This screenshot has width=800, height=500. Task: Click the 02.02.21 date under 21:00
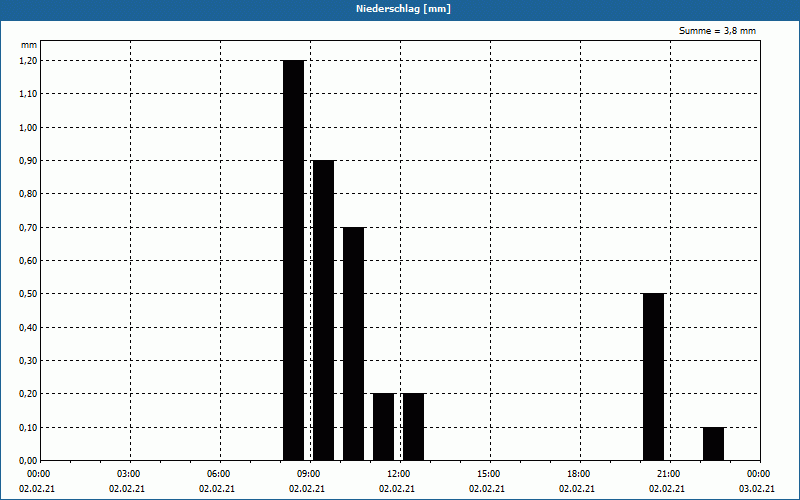pos(667,489)
